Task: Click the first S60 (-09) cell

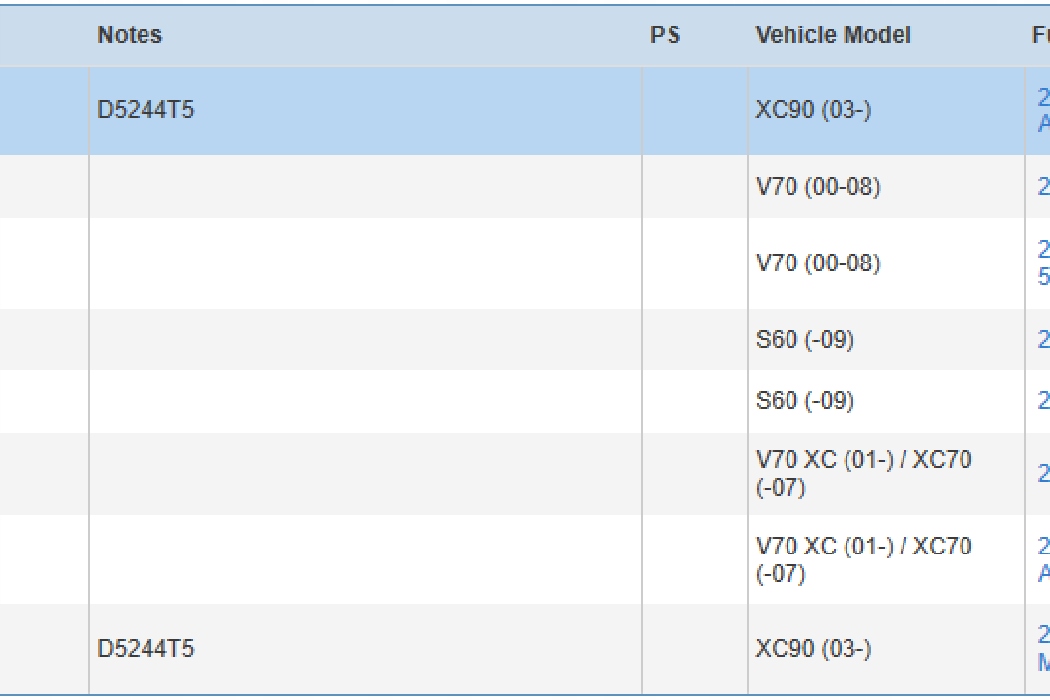Action: tap(805, 340)
